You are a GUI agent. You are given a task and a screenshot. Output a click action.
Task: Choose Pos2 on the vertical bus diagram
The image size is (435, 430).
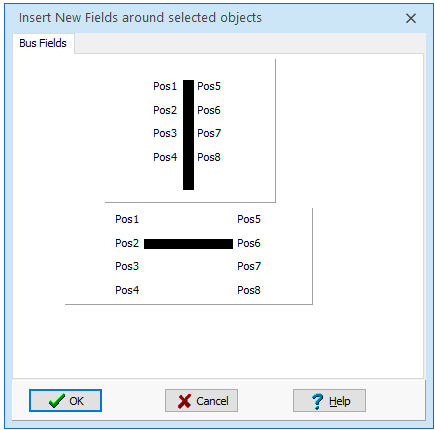click(x=165, y=110)
